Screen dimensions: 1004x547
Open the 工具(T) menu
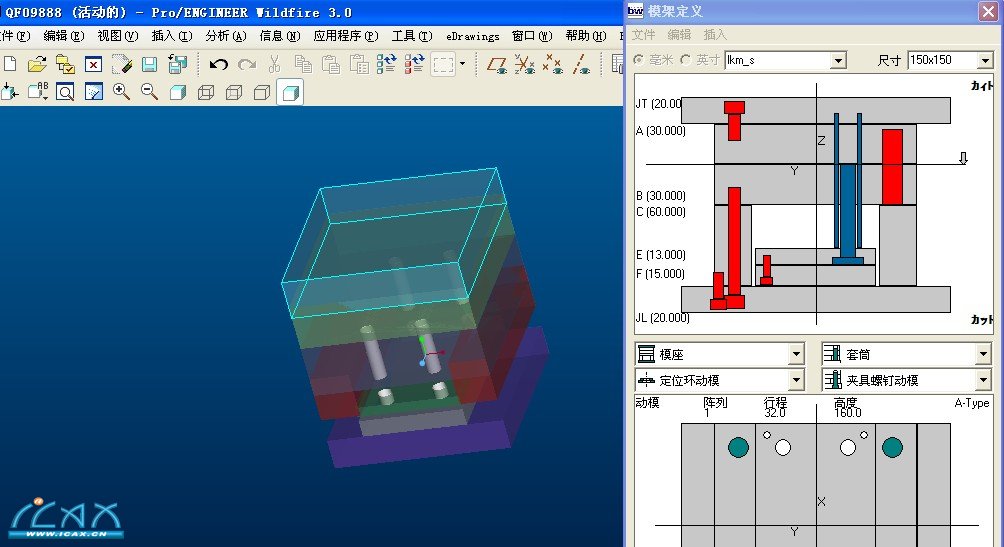[x=412, y=36]
